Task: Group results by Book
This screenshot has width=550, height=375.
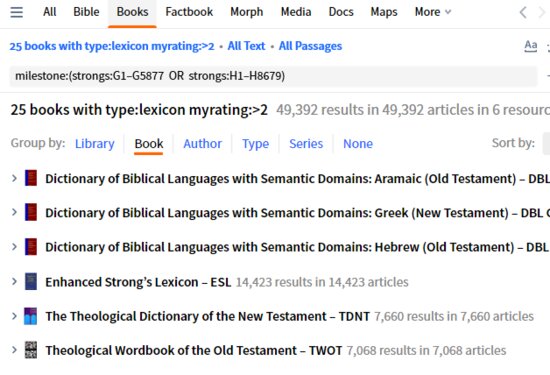Action: tap(149, 143)
